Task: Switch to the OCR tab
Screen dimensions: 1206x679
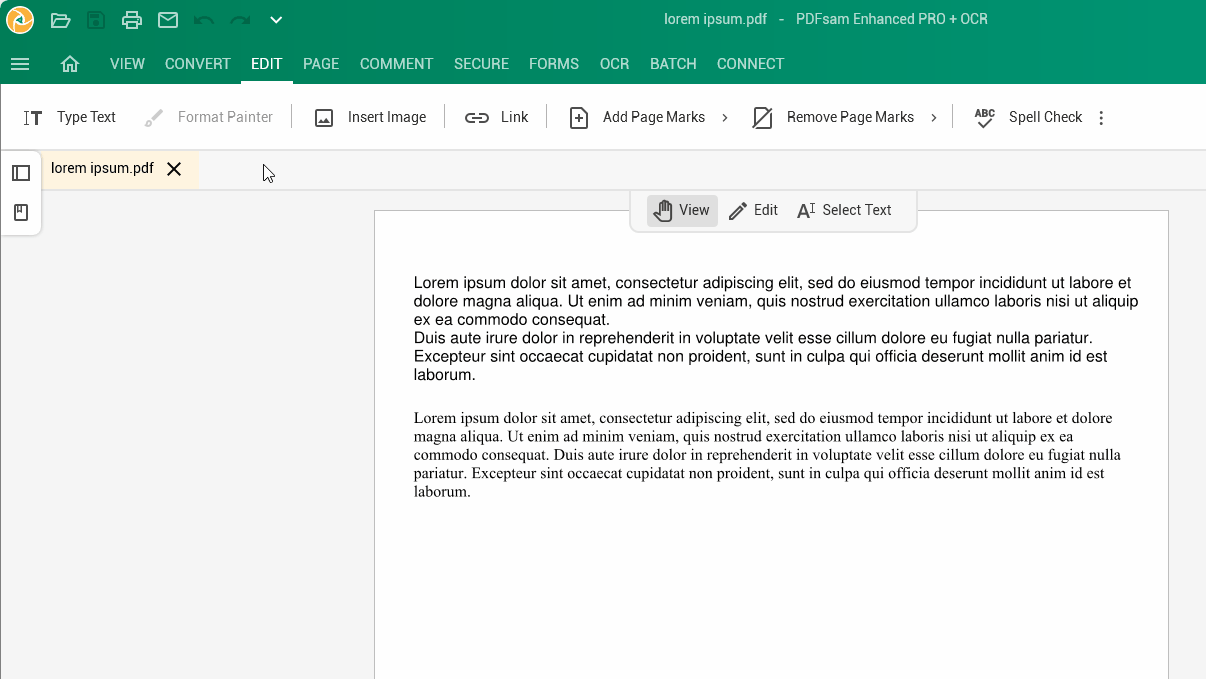Action: 614,64
